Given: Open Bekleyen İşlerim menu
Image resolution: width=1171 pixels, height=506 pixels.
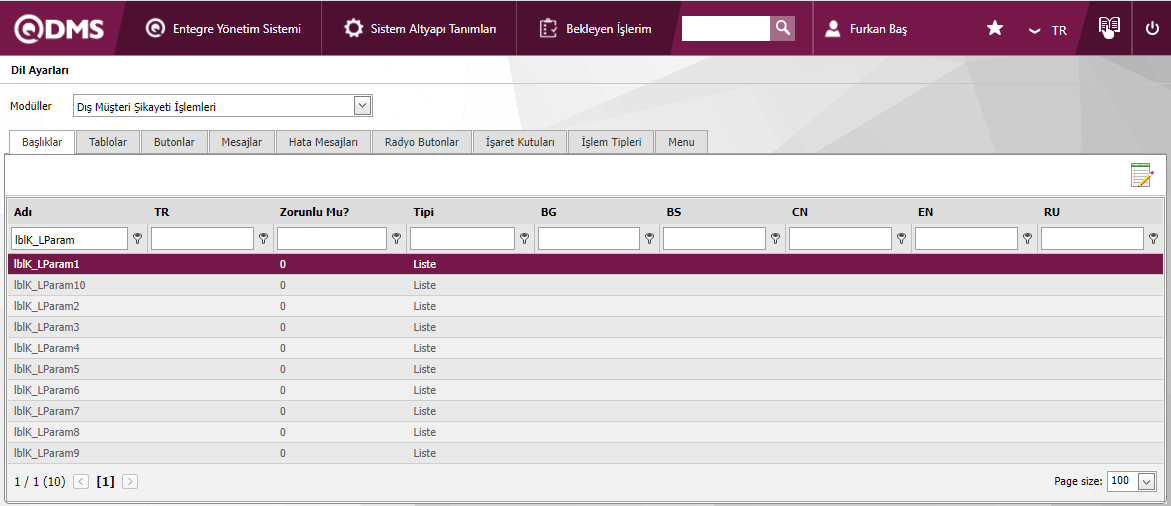Looking at the screenshot, I should 595,29.
